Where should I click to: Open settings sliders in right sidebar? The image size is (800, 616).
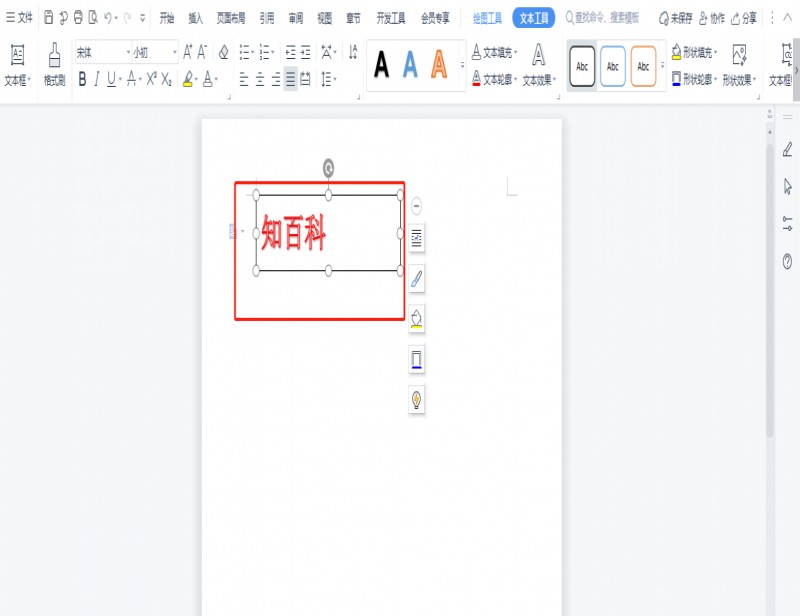(x=787, y=224)
